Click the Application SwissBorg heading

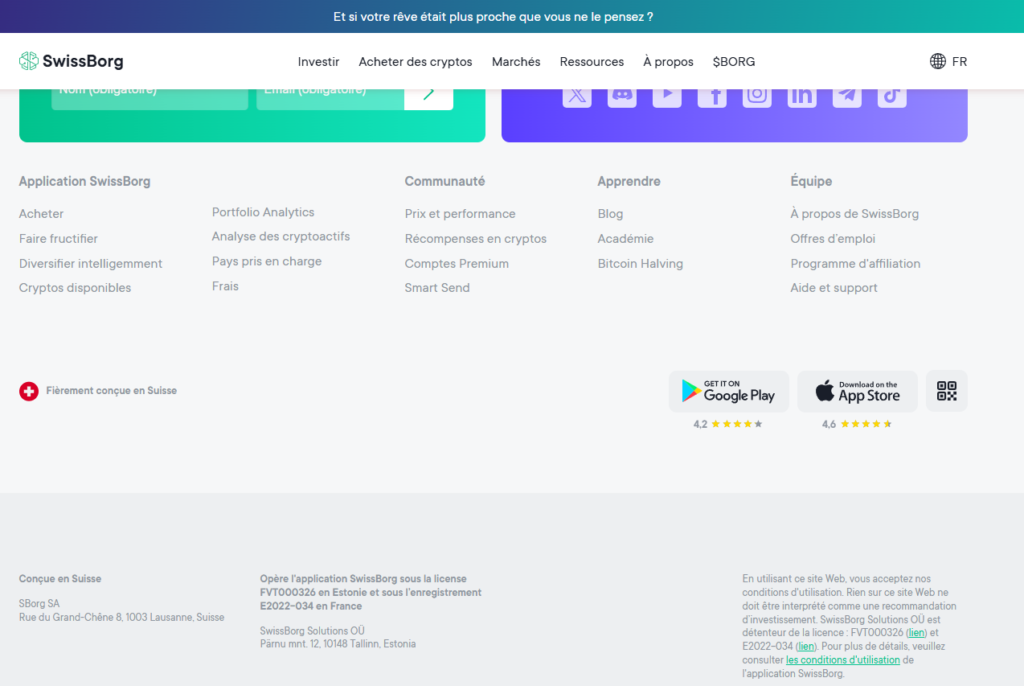pyautogui.click(x=85, y=182)
